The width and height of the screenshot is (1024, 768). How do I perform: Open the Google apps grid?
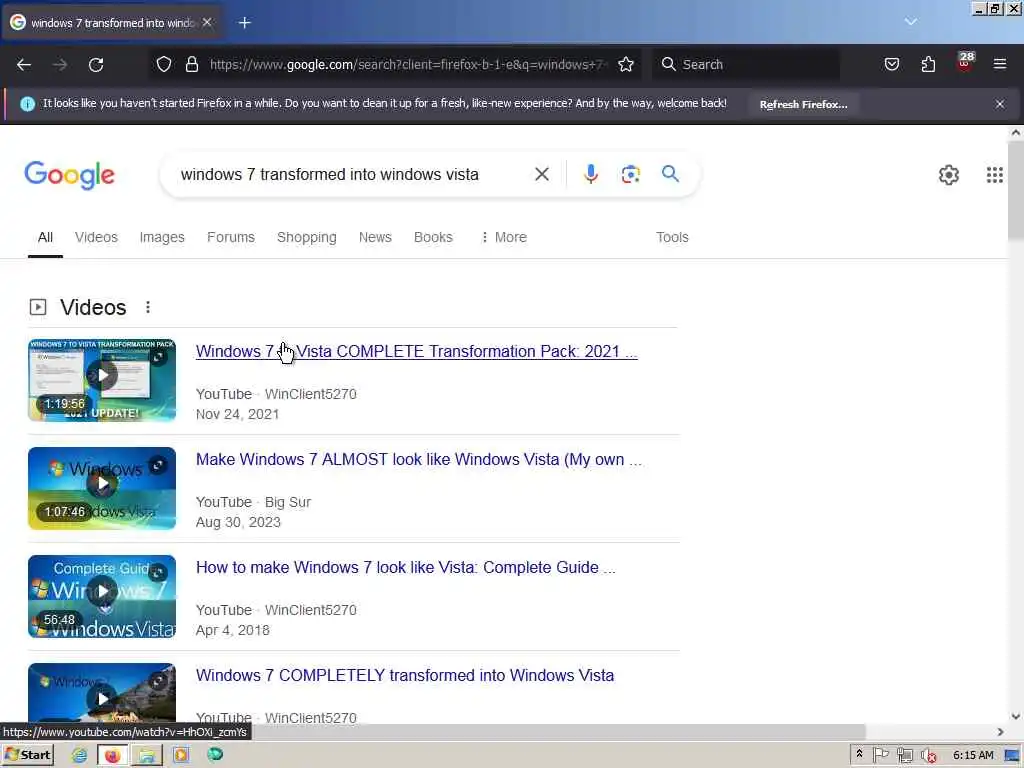[x=995, y=175]
